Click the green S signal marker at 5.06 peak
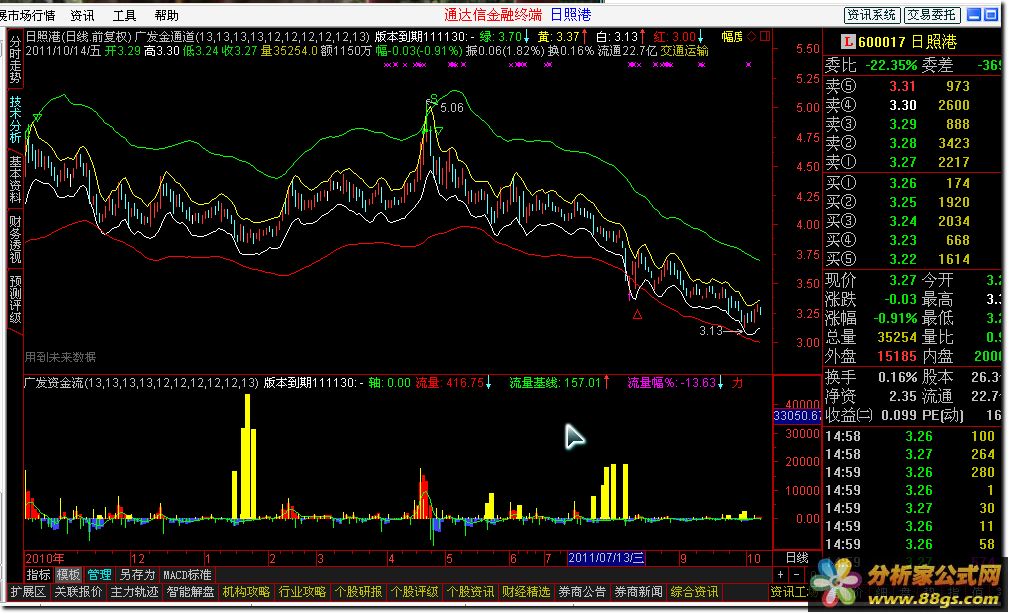 [x=433, y=99]
